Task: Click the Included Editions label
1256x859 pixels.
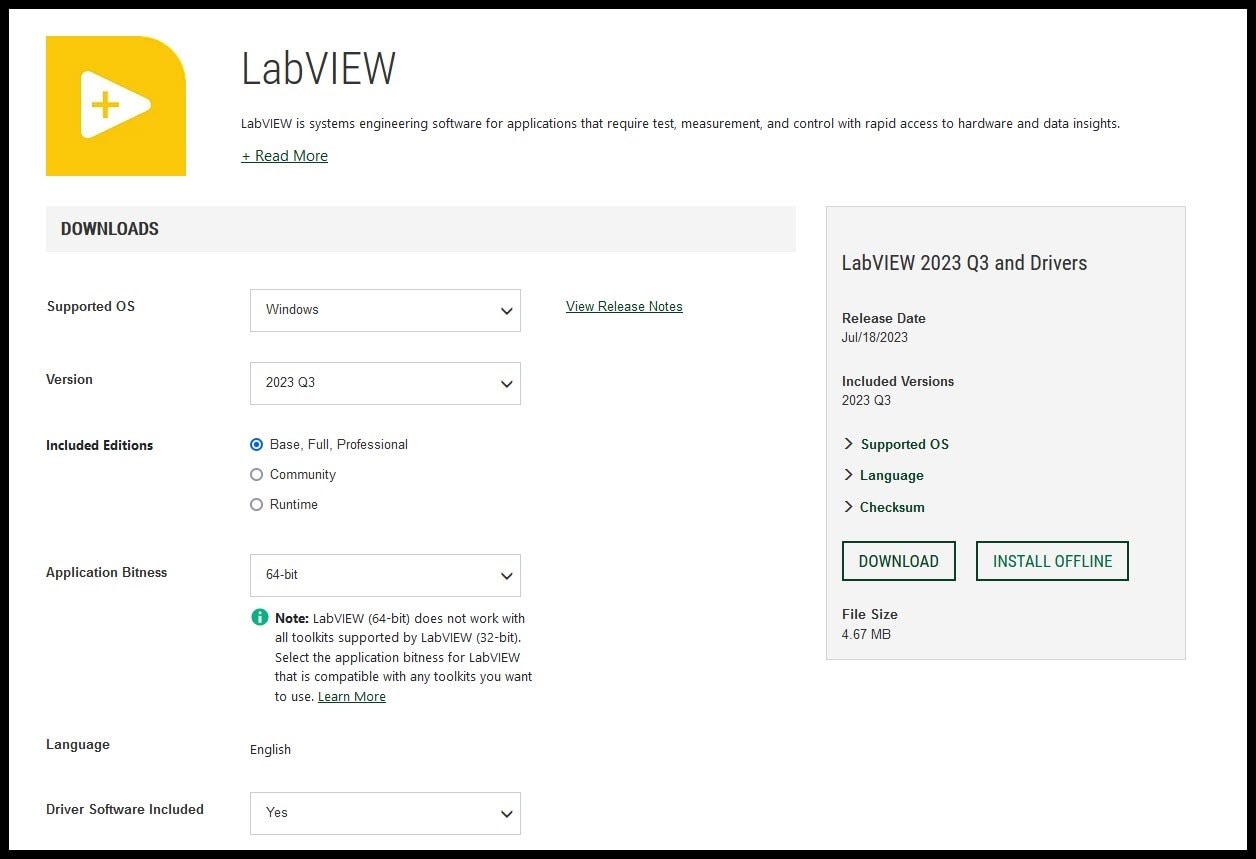Action: tap(99, 445)
